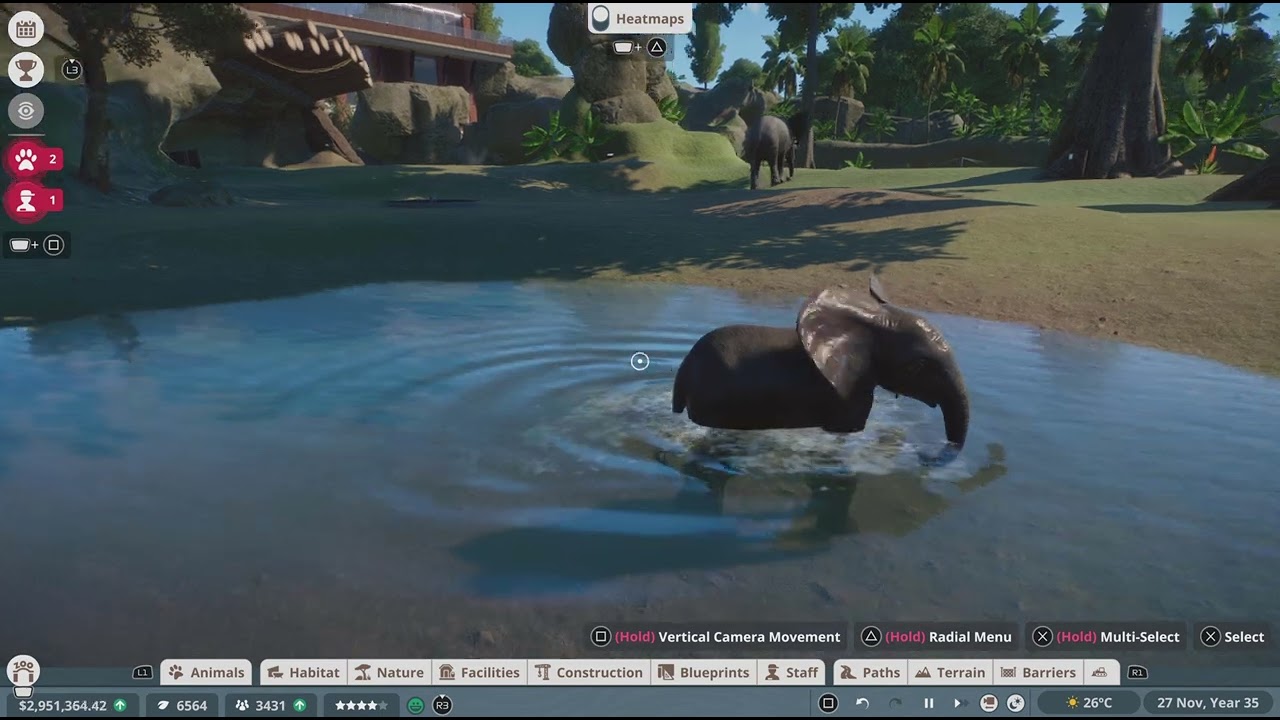View conservation credits 6564

[x=181, y=705]
